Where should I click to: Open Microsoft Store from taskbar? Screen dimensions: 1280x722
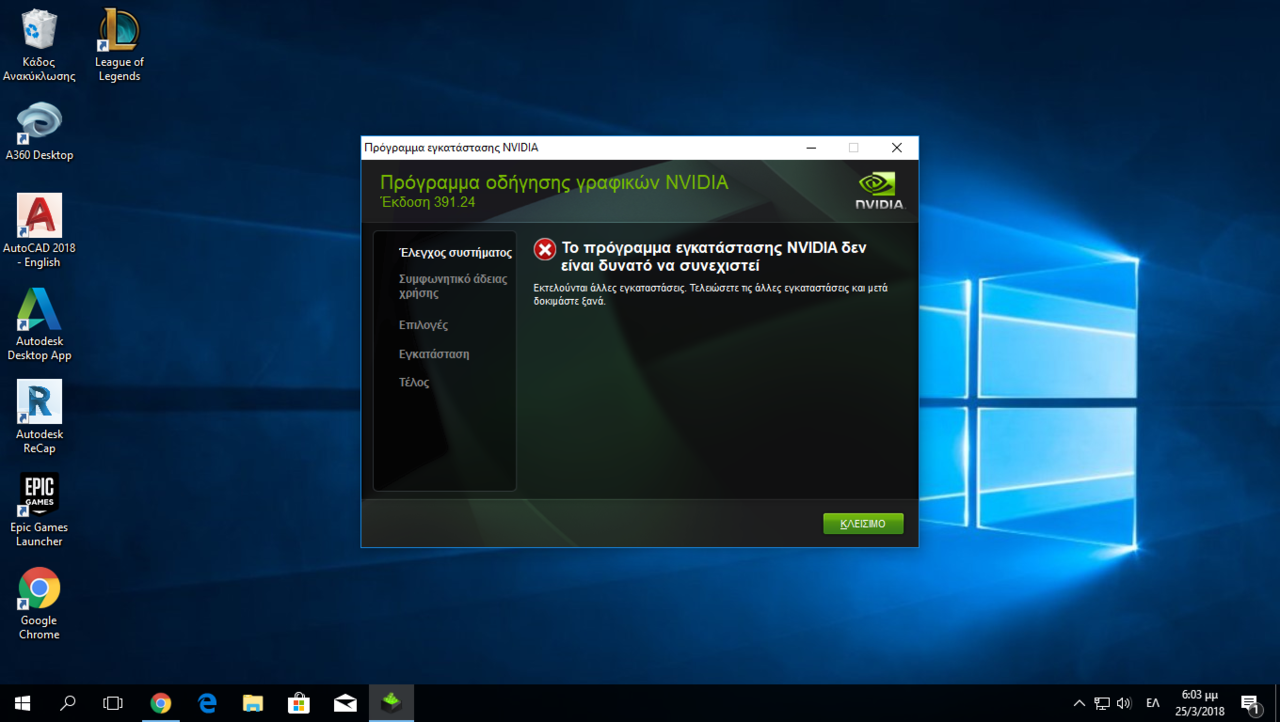point(298,703)
